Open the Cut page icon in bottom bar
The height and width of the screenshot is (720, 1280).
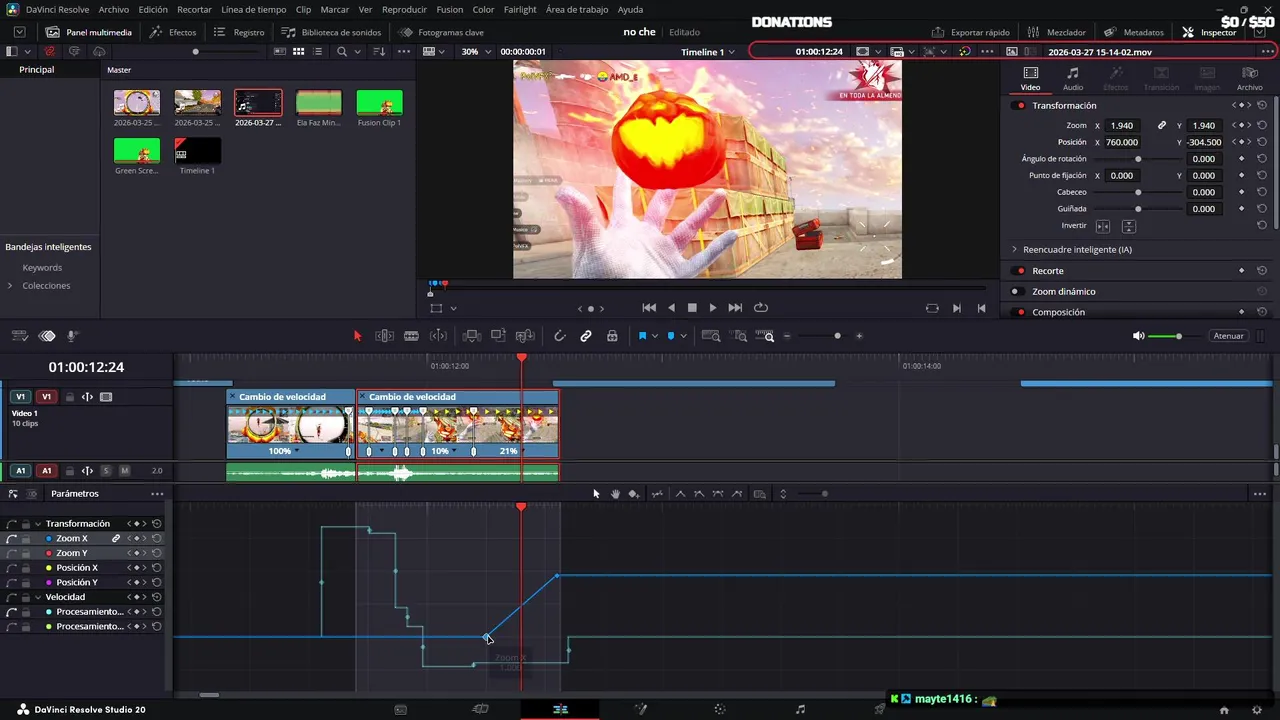click(480, 709)
